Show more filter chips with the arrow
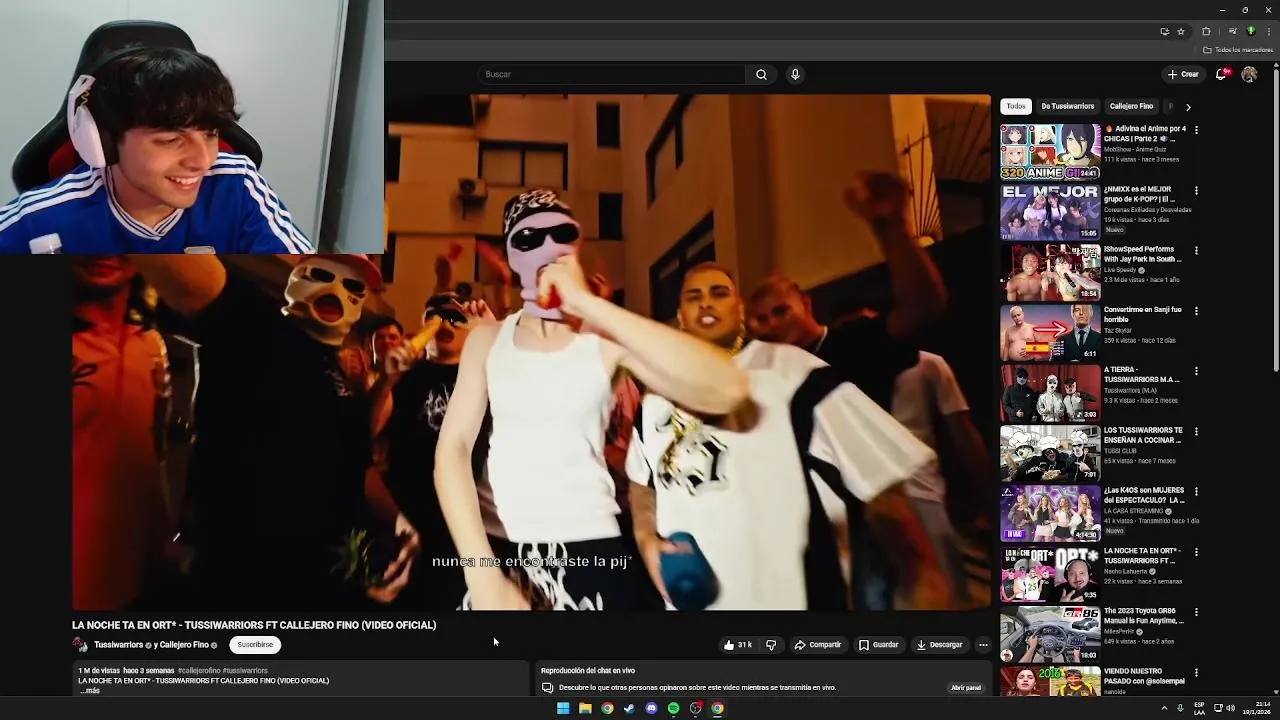1280x720 pixels. click(1188, 106)
